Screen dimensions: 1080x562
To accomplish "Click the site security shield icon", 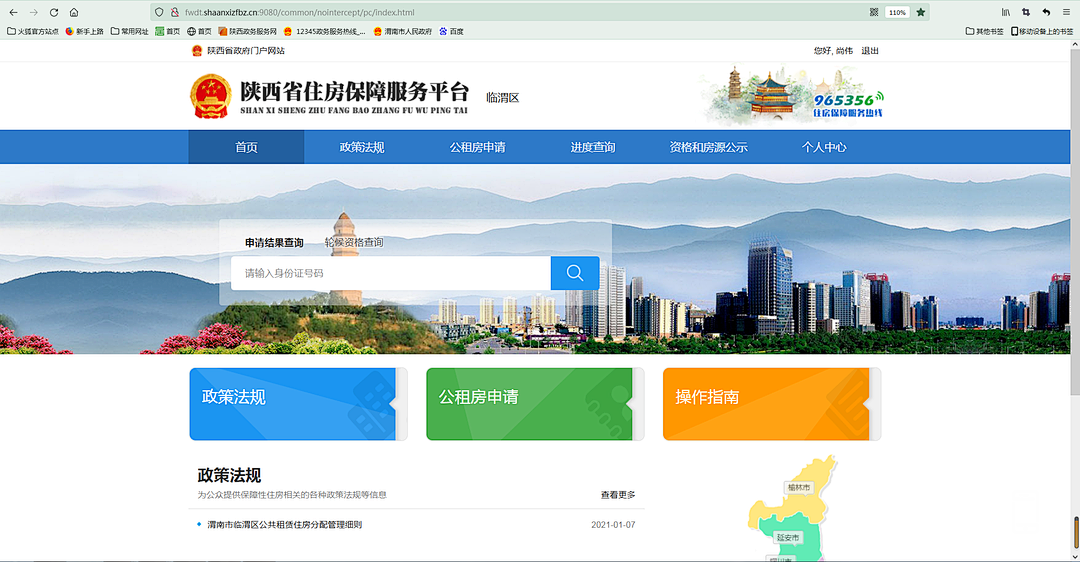I will click(x=159, y=12).
